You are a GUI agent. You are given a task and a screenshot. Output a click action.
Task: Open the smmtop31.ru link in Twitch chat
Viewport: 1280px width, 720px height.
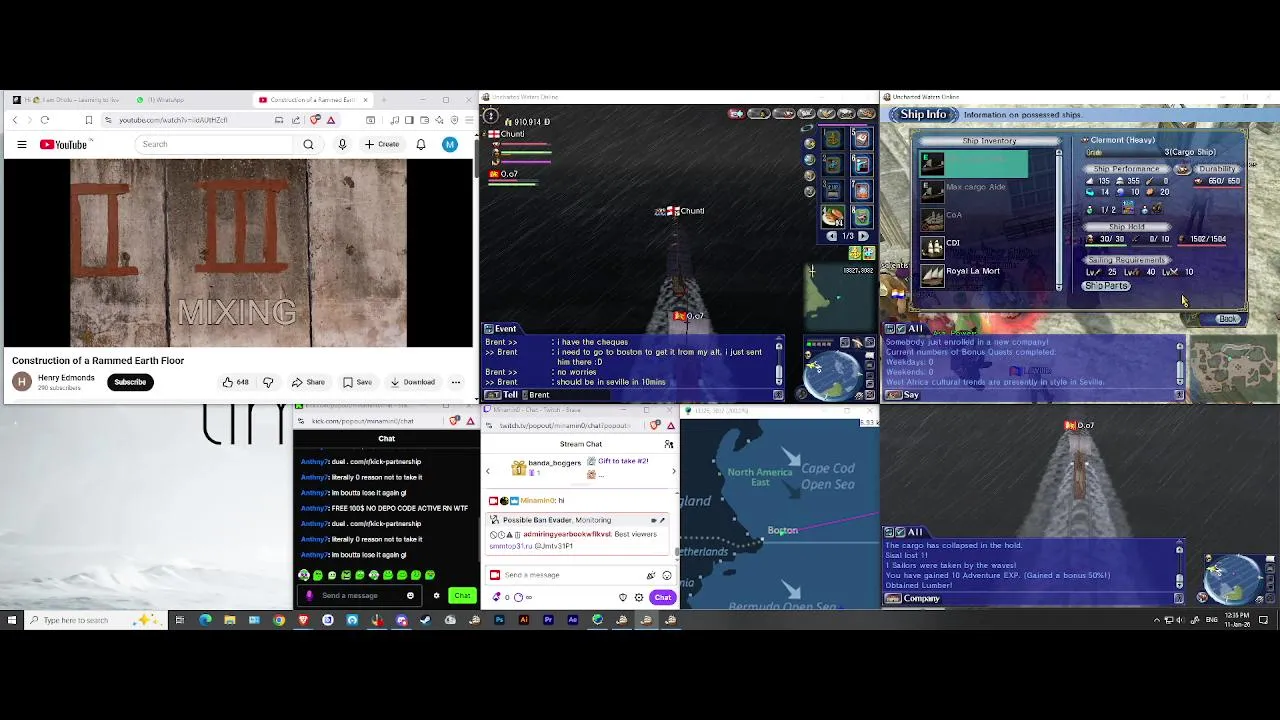509,546
